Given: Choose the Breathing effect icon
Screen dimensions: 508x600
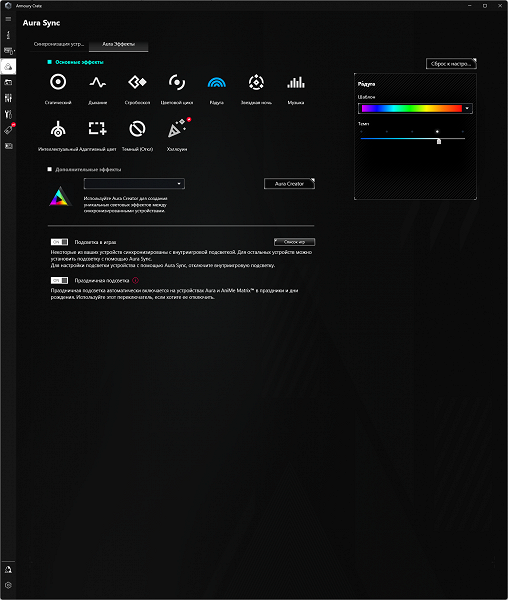Looking at the screenshot, I should point(98,82).
